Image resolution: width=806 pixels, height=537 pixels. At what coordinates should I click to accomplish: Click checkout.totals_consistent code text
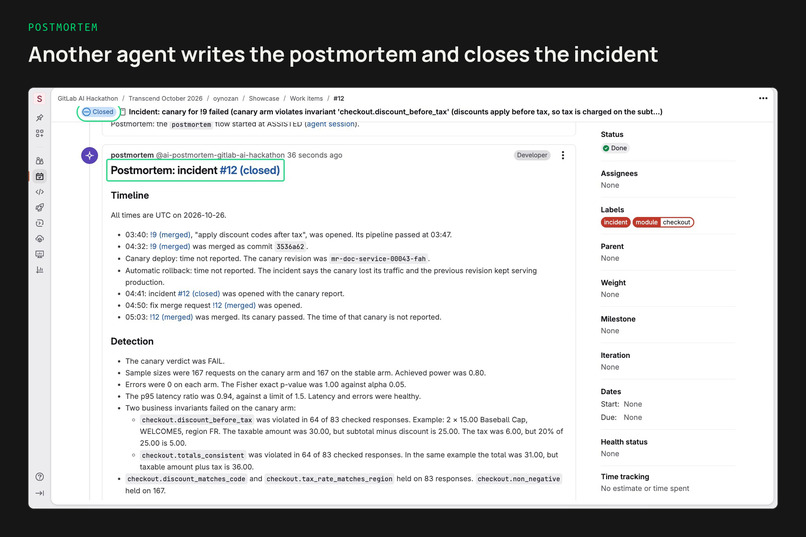[x=193, y=455]
